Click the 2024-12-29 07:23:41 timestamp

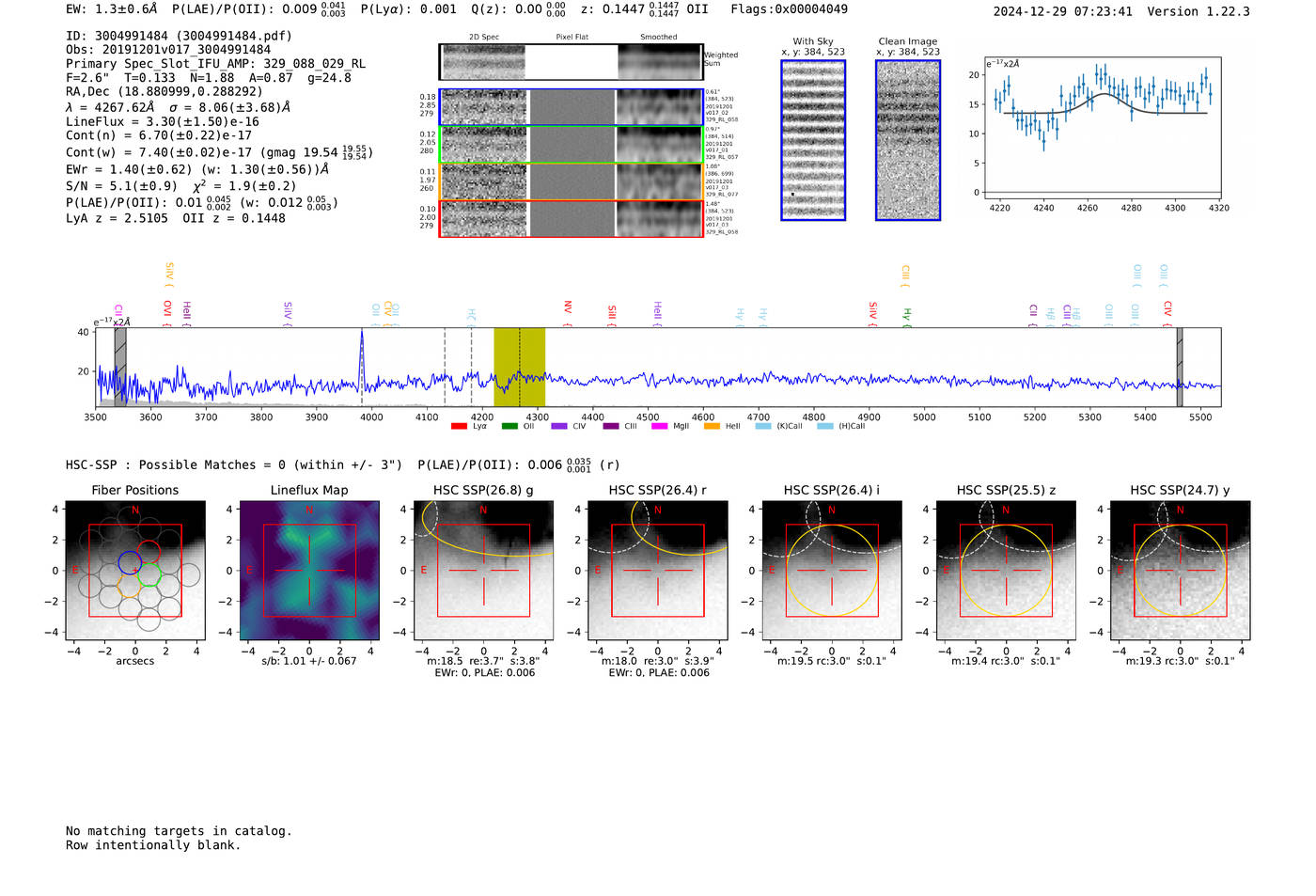pyautogui.click(x=1063, y=11)
